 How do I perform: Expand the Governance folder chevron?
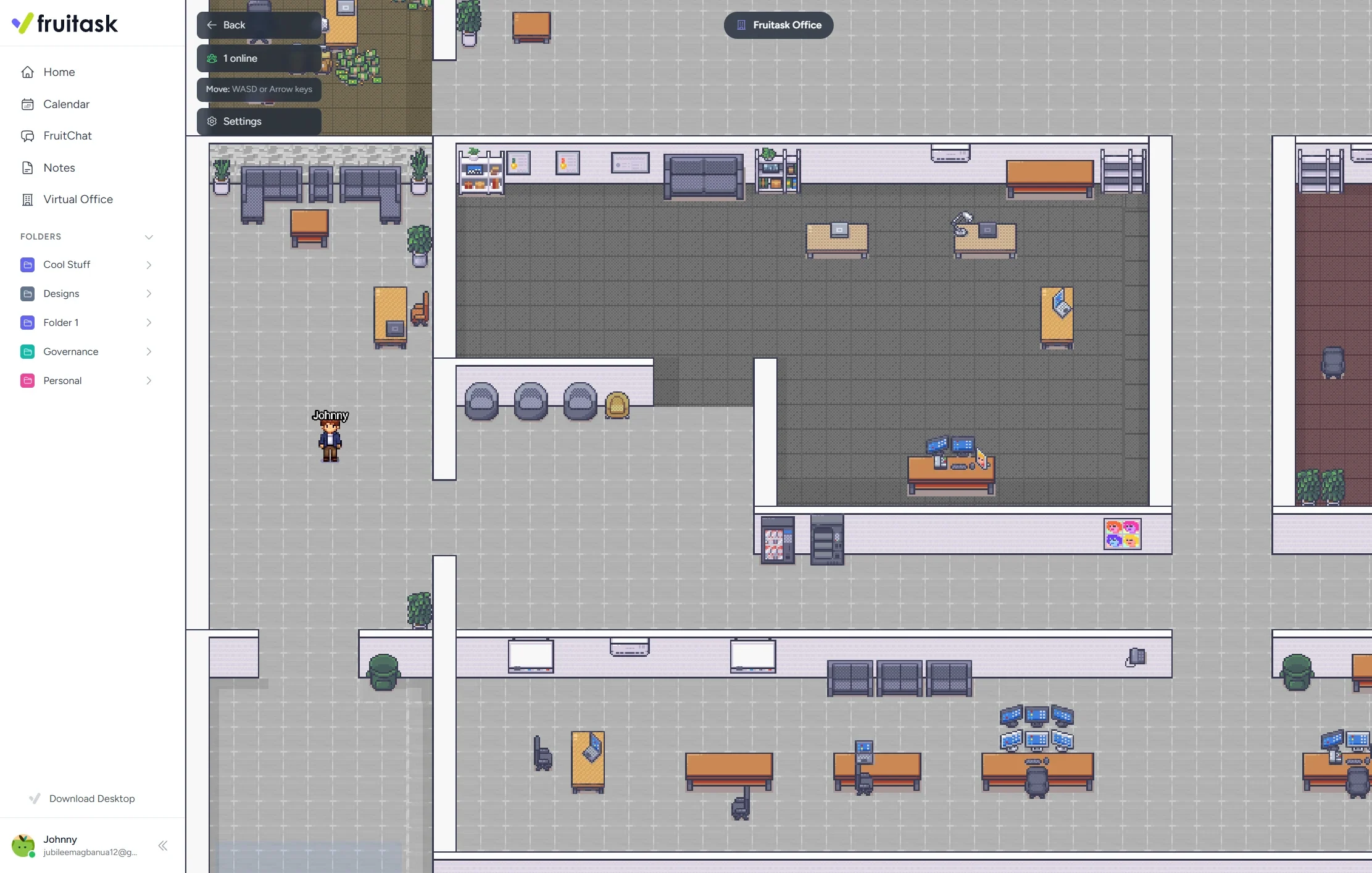point(149,352)
